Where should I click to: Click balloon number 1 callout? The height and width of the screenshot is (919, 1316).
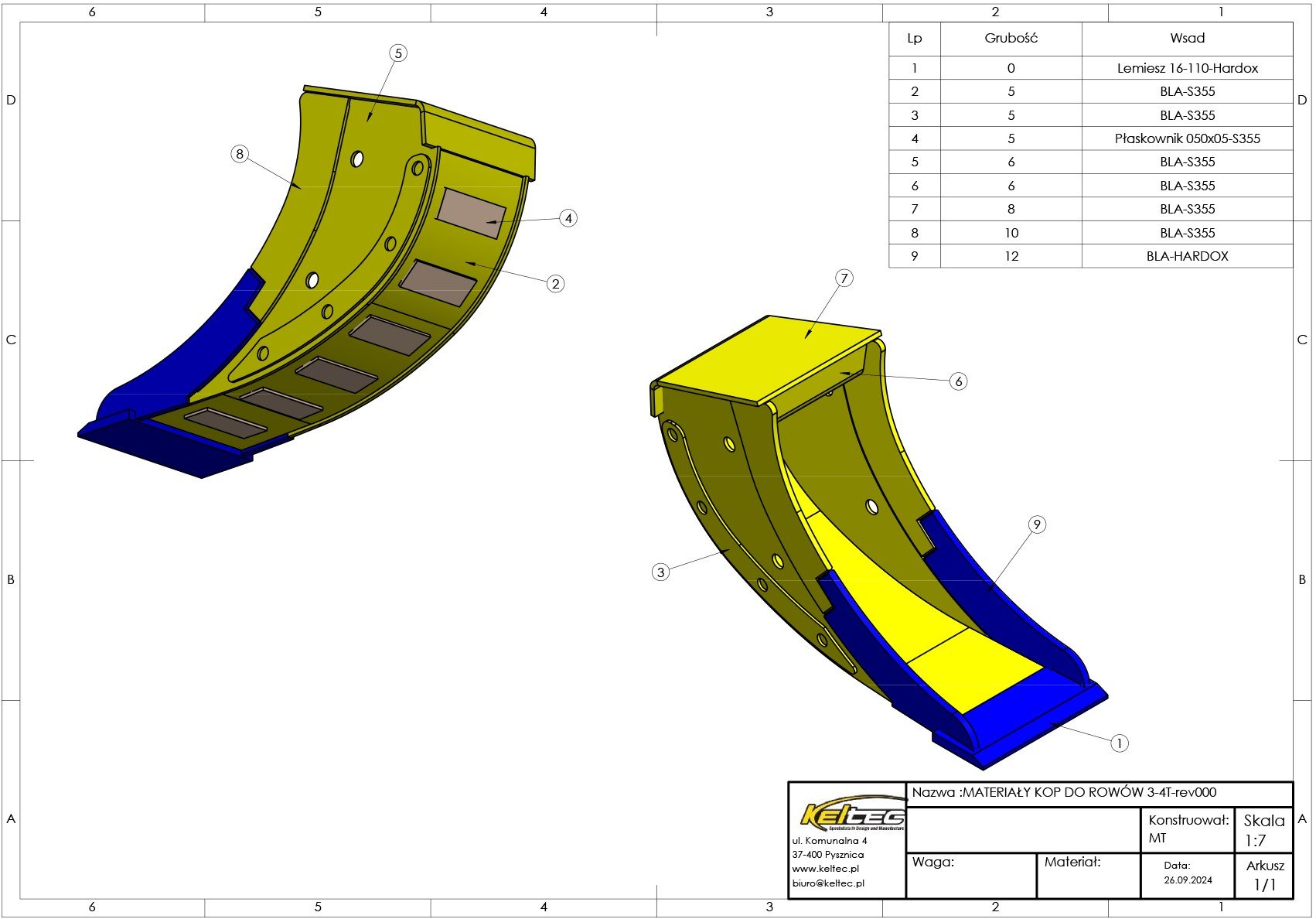point(1119,743)
